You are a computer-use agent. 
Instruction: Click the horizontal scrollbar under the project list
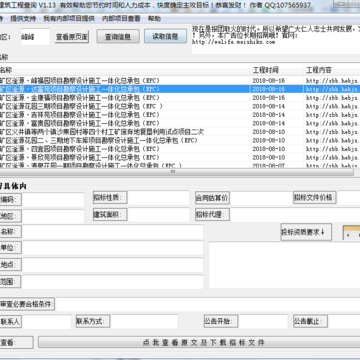click(x=177, y=172)
